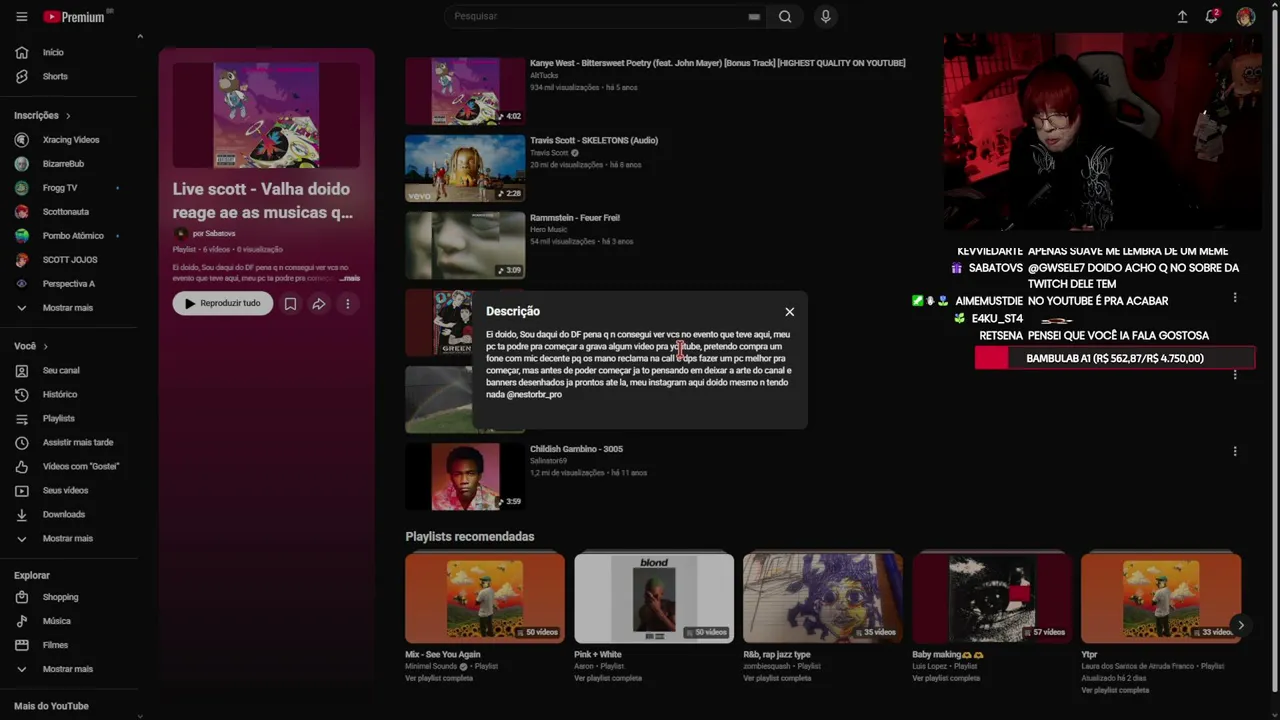Open R&b, rap jazz type playlist thumbnail
1280x720 pixels.
click(x=823, y=598)
